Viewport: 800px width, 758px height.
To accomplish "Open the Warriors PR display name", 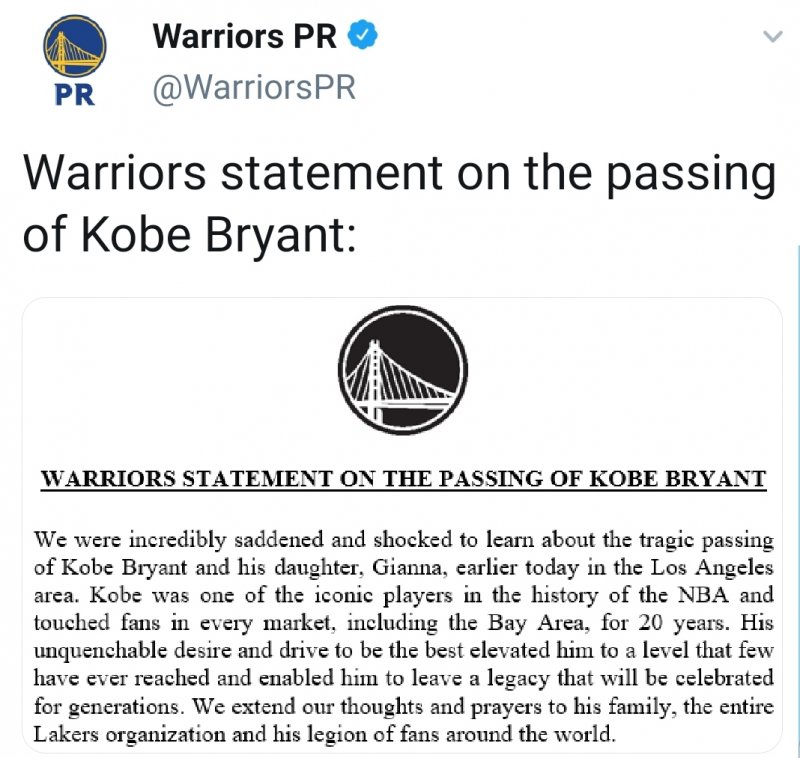I will click(x=246, y=37).
